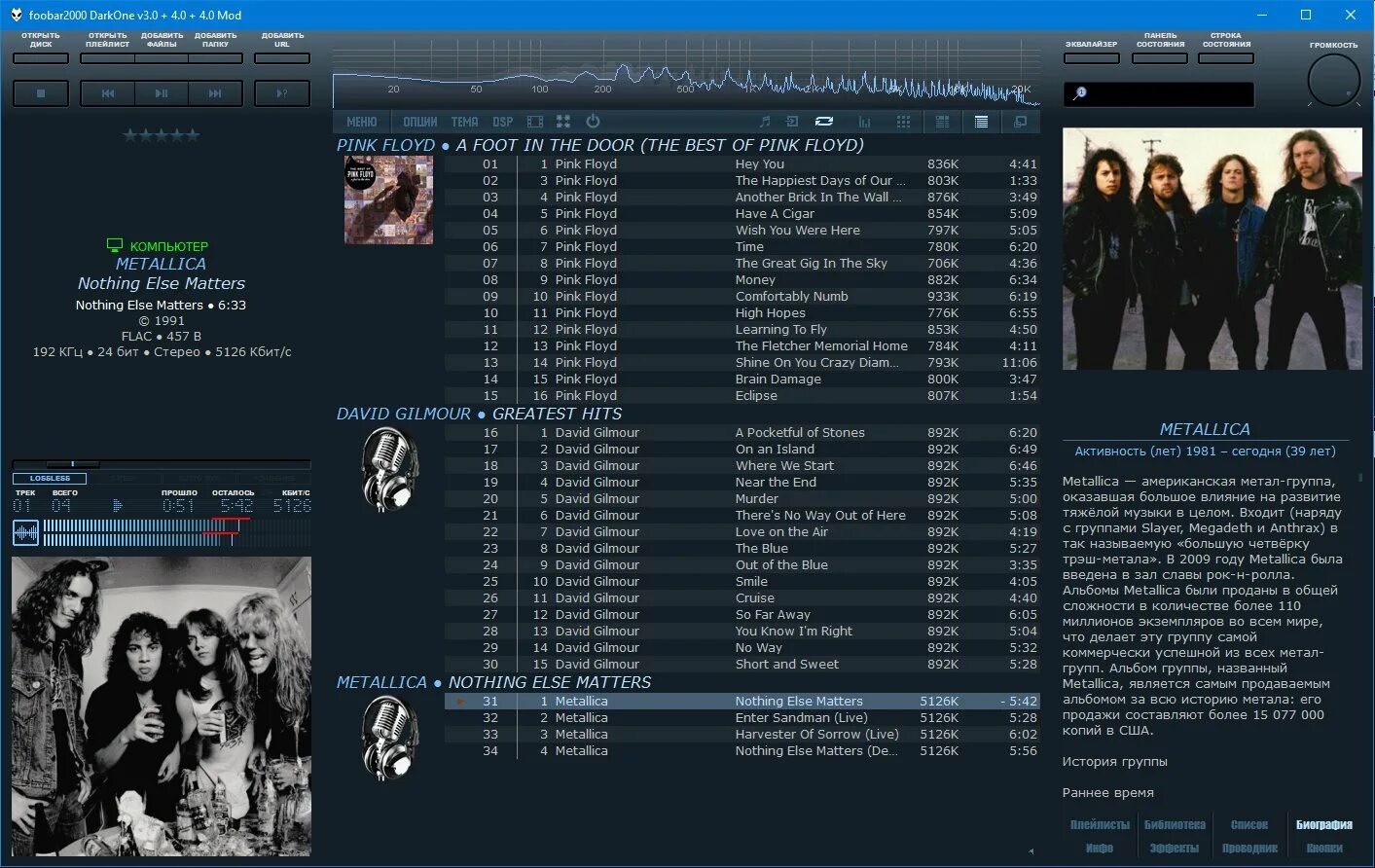The image size is (1375, 868).
Task: Click the detach window icon
Action: (x=1020, y=122)
